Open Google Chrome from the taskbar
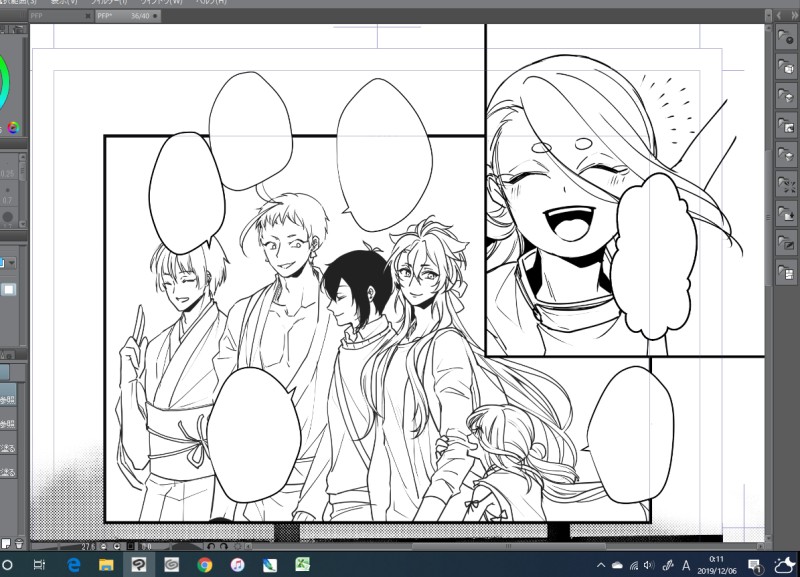Image resolution: width=800 pixels, height=577 pixels. (205, 564)
